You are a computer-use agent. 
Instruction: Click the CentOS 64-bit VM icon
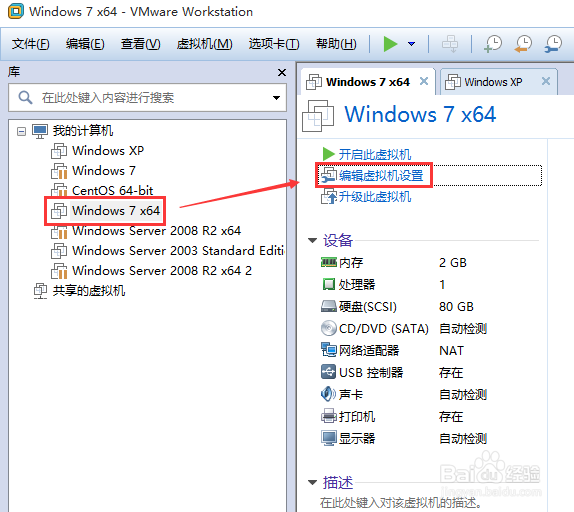pyautogui.click(x=59, y=190)
